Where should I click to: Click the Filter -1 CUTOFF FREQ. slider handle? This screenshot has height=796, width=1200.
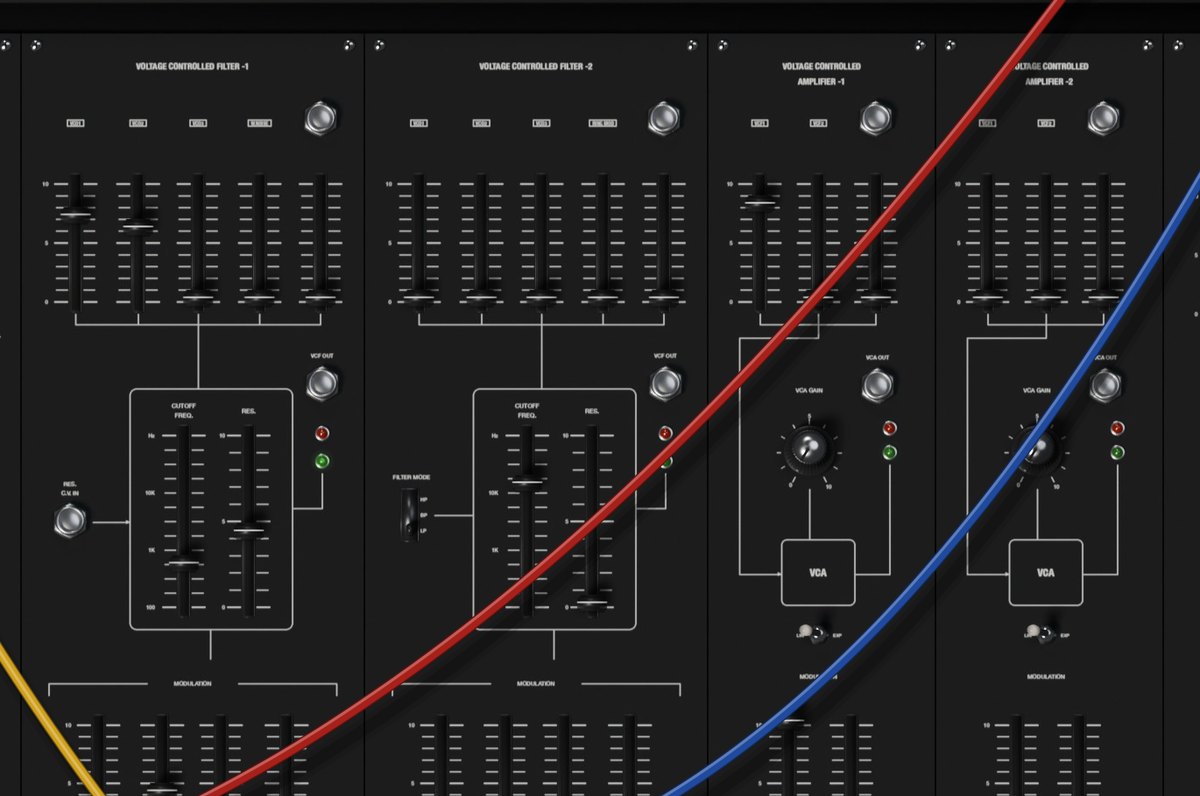(183, 564)
